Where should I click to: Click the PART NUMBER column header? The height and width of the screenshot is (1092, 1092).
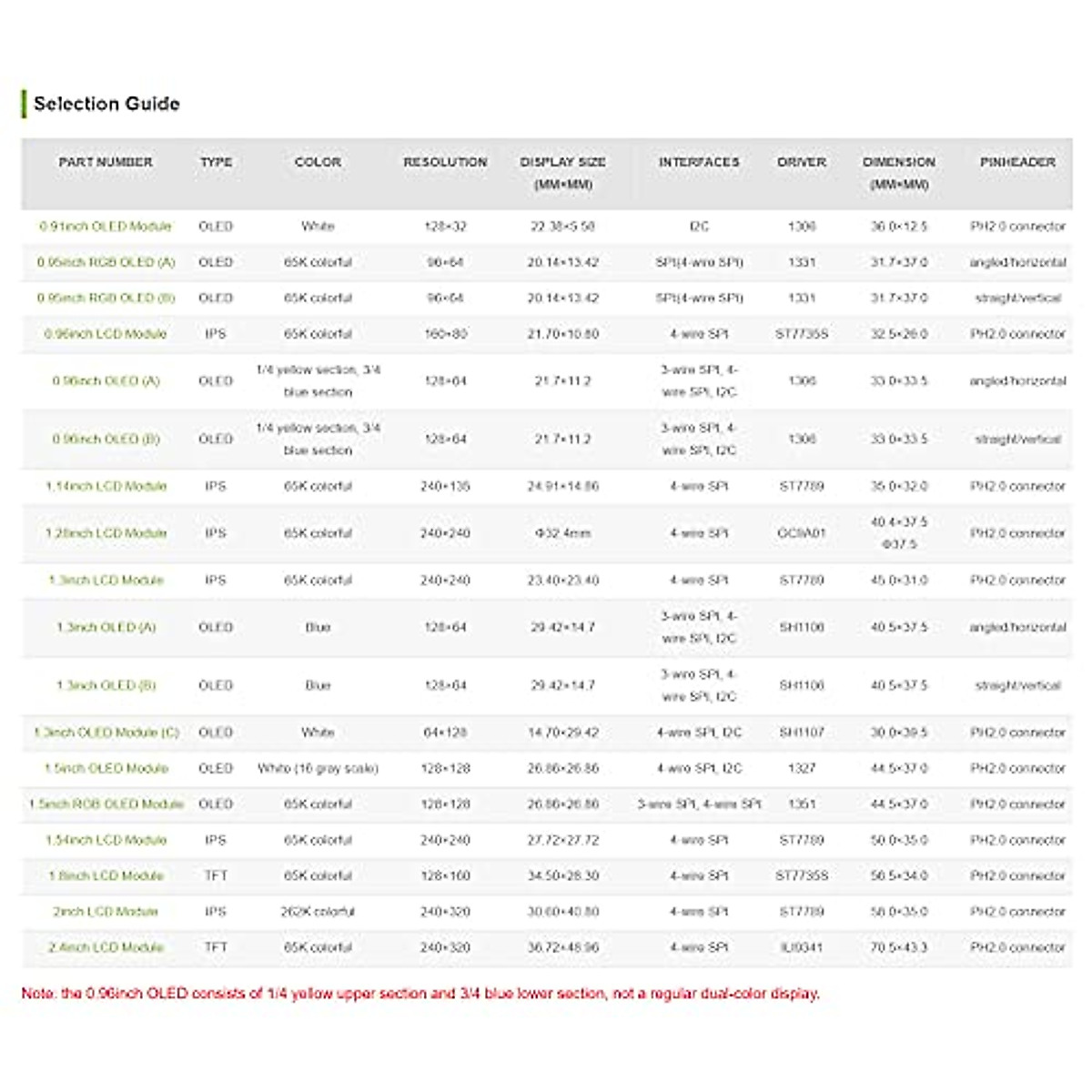106,162
